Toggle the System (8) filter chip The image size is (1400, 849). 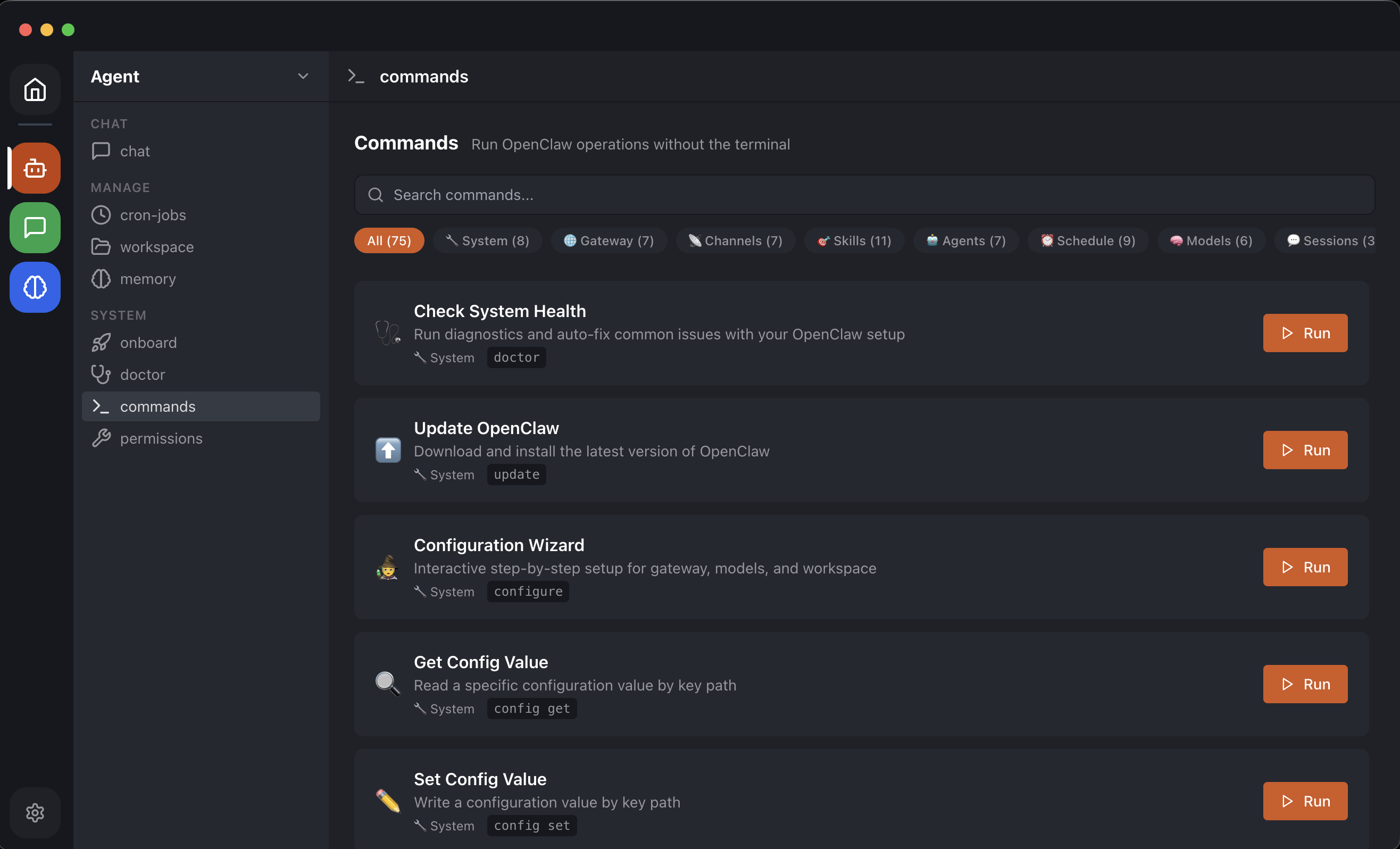487,240
